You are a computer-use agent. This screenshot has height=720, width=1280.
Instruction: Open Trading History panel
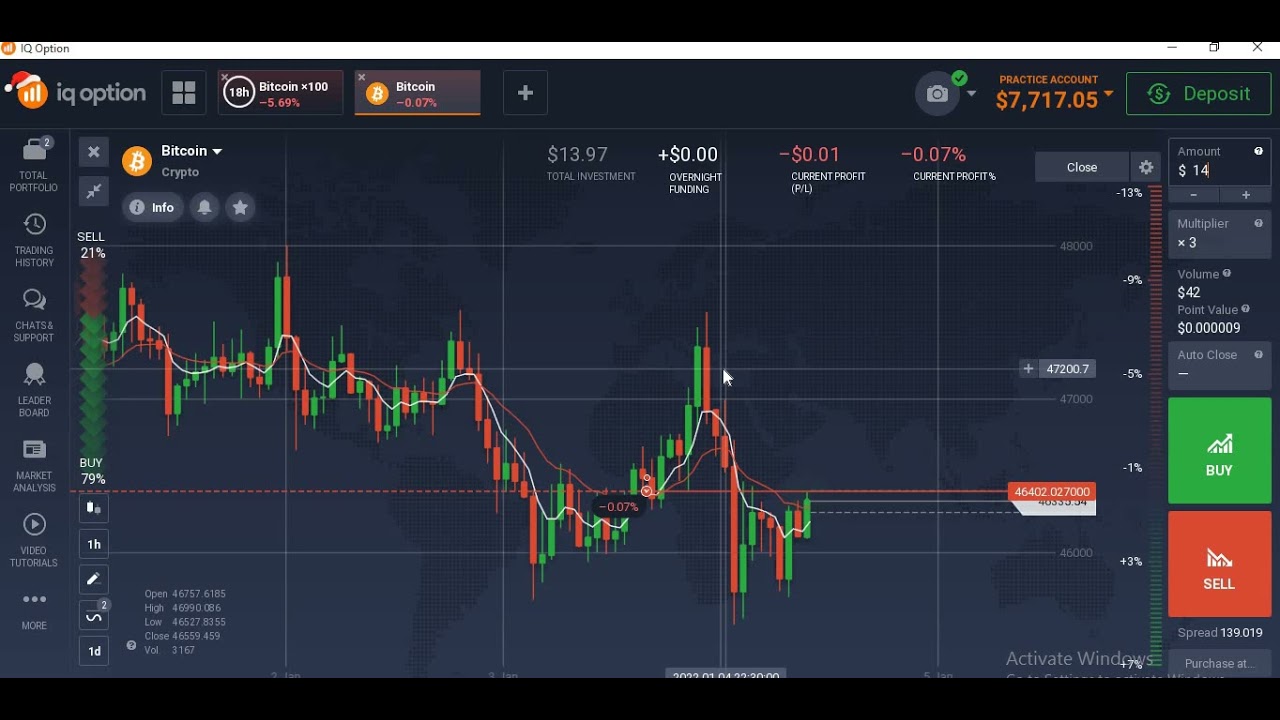pyautogui.click(x=34, y=241)
